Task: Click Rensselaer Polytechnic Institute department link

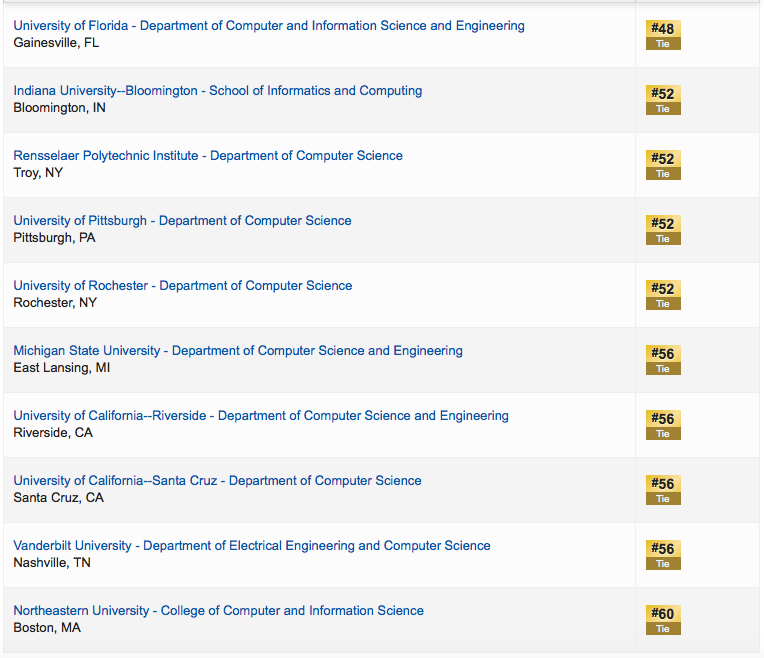Action: click(208, 156)
